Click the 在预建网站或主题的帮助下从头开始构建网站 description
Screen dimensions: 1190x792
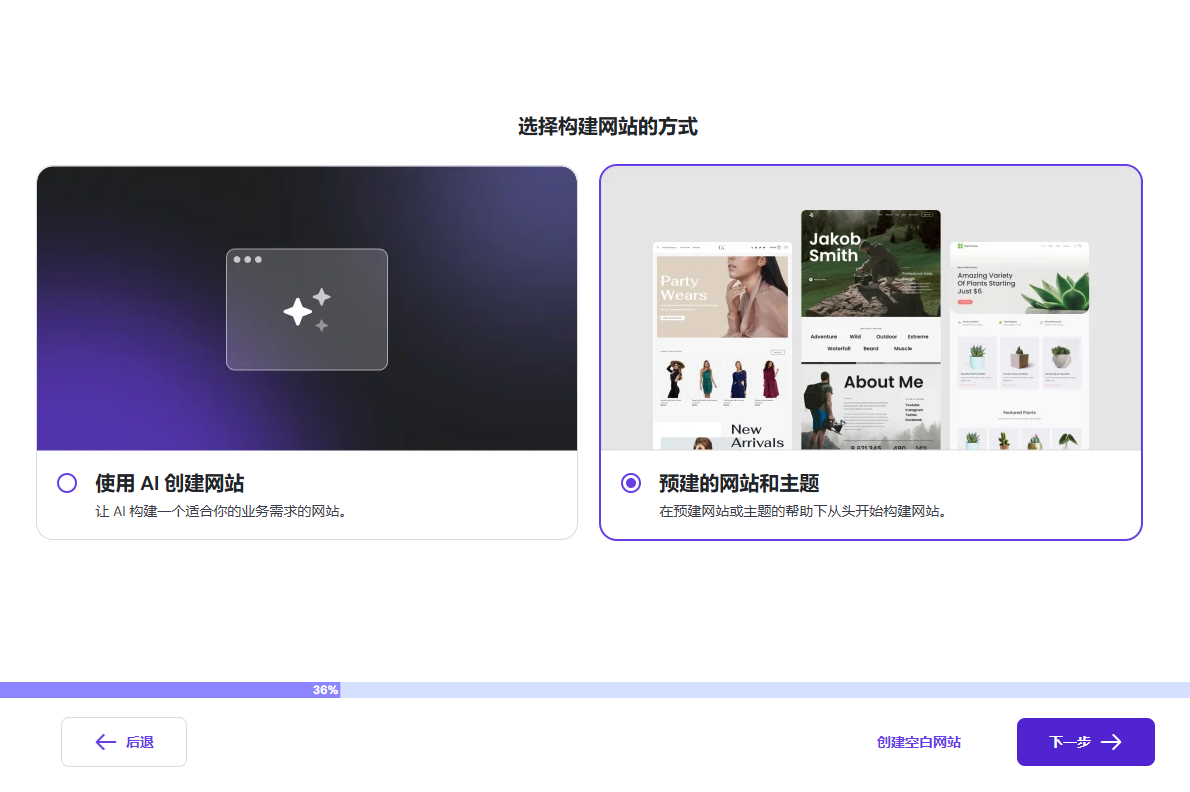tap(803, 511)
